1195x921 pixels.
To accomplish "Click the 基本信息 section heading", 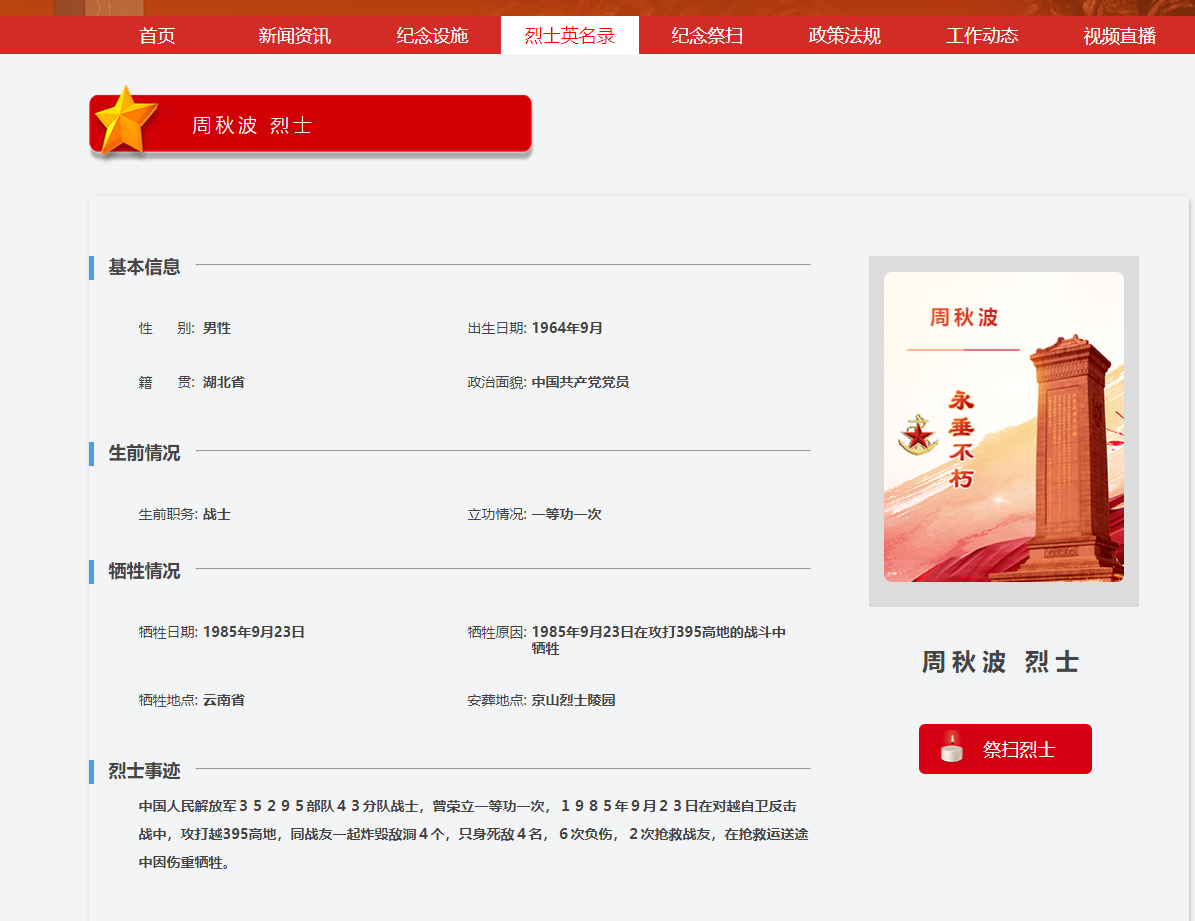I will 144,267.
